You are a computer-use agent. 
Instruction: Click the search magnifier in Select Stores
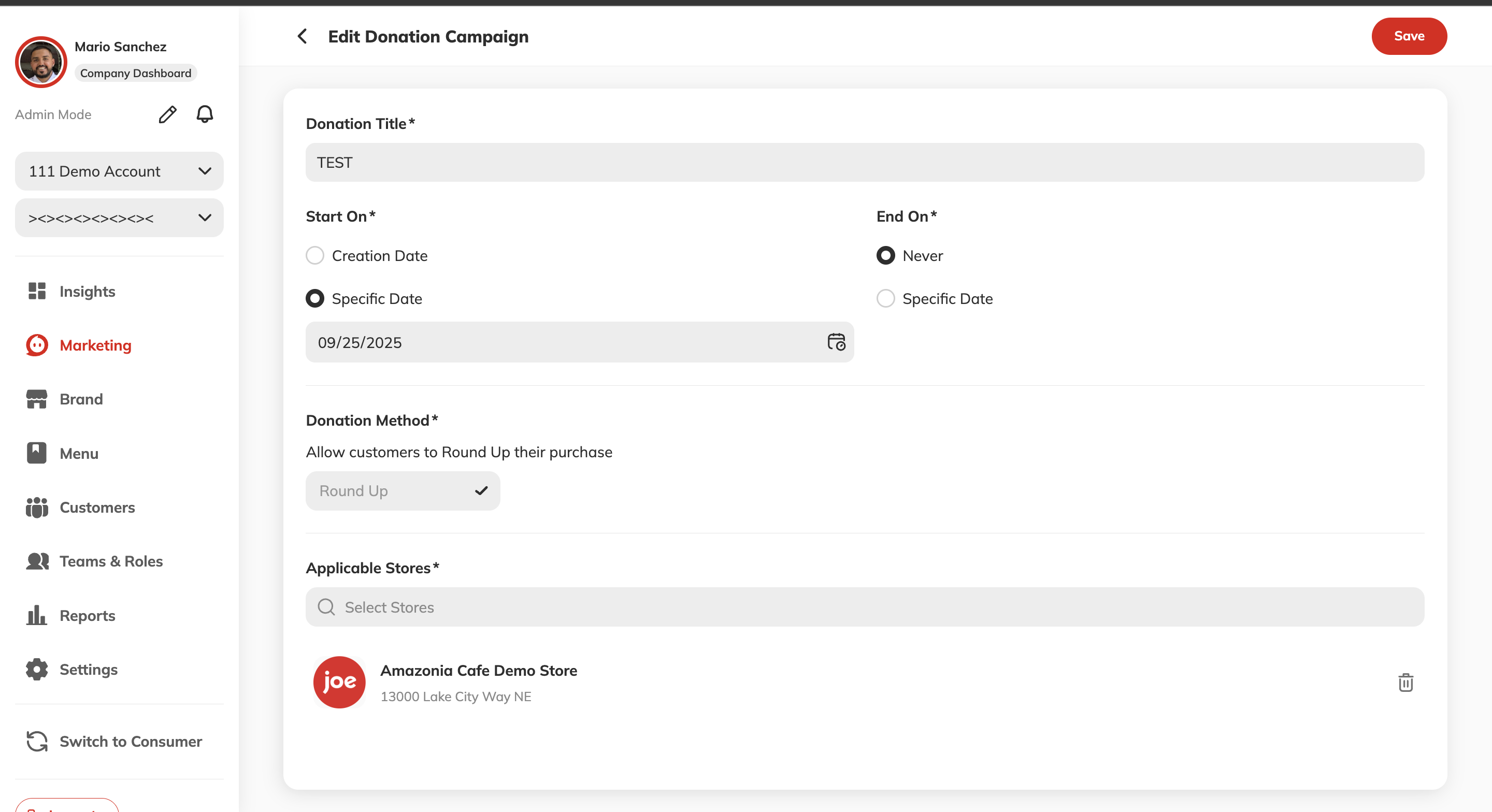(x=326, y=606)
